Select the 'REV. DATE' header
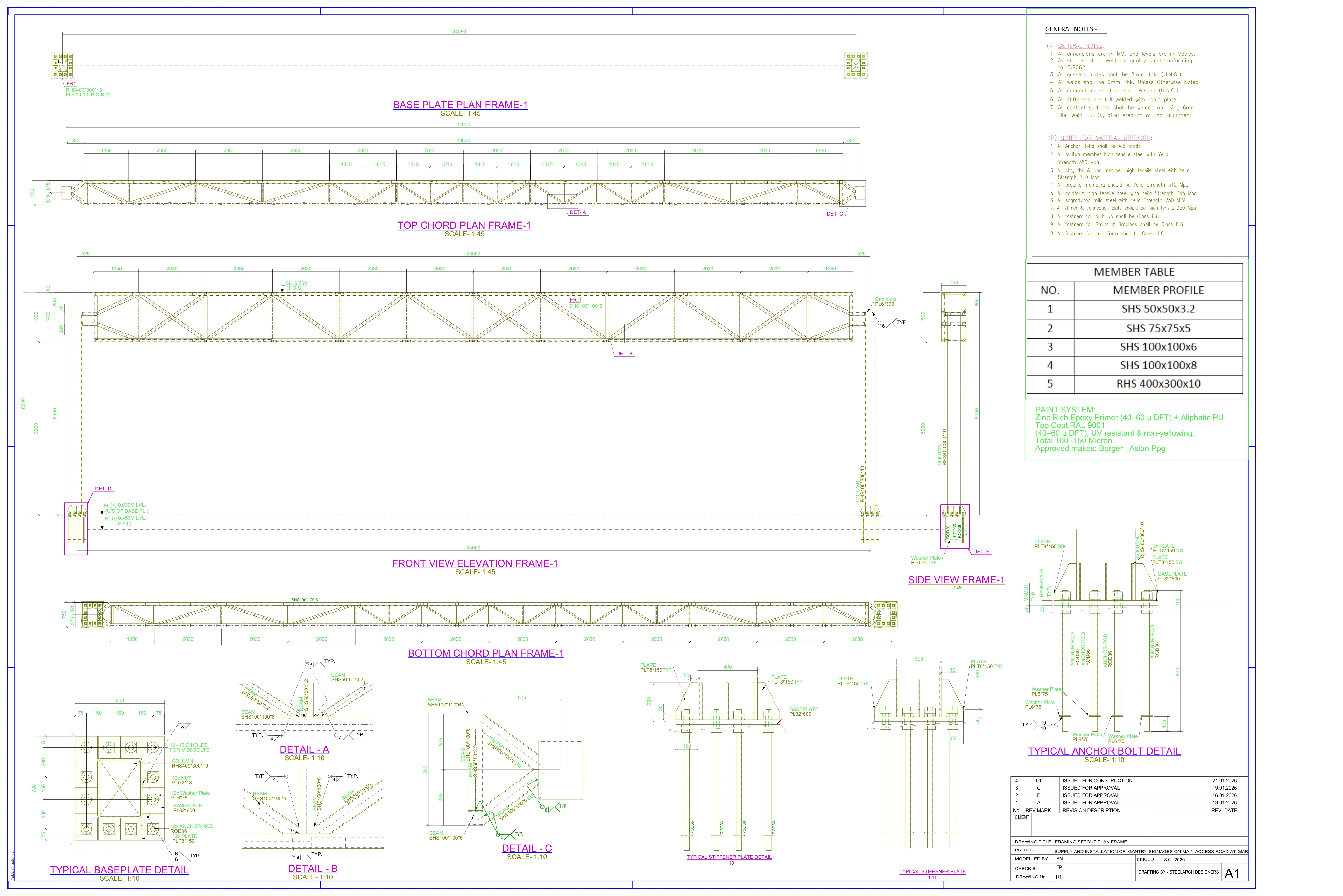Screen dimensions: 1343x896 coord(1224,810)
